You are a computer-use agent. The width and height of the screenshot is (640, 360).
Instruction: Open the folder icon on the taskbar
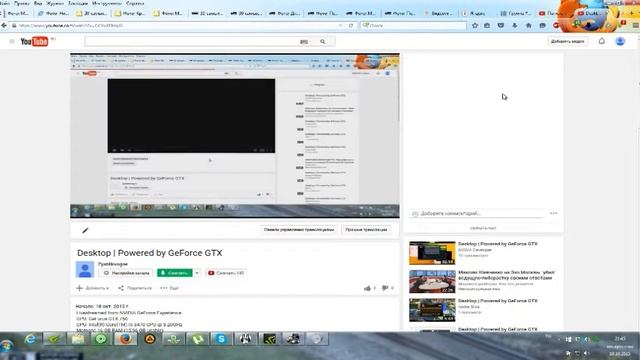[x=78, y=339]
